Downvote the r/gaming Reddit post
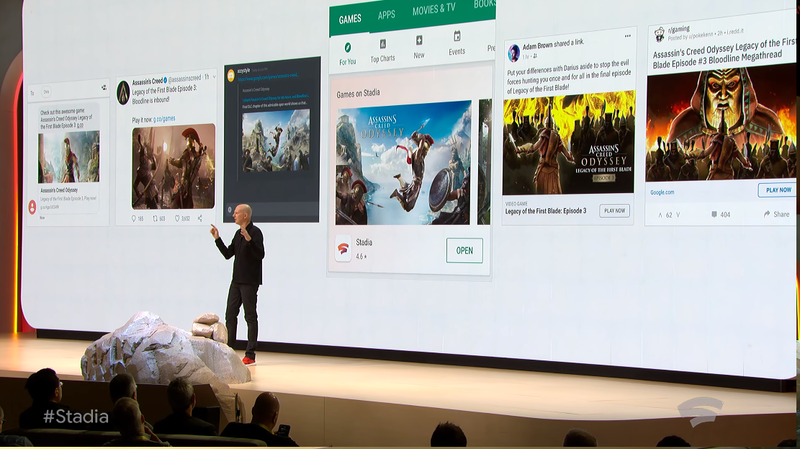This screenshot has height=449, width=800. 678,215
